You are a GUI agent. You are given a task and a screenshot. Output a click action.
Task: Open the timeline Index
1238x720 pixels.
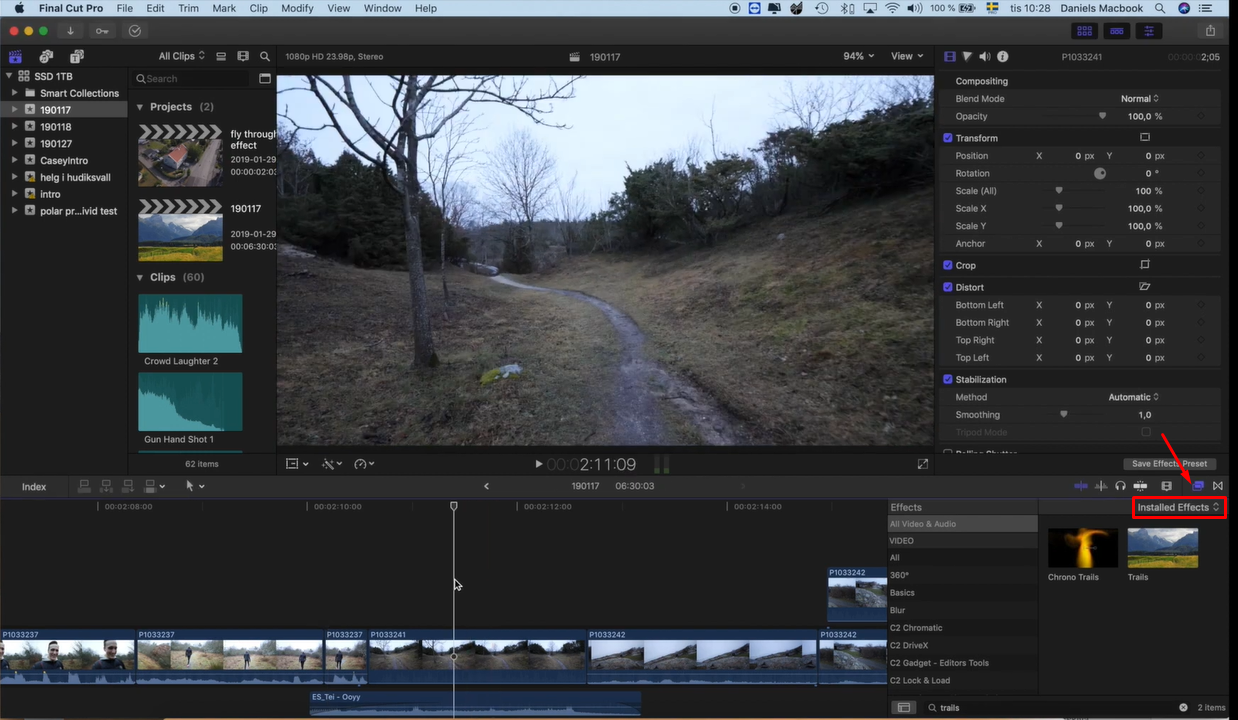[x=33, y=486]
